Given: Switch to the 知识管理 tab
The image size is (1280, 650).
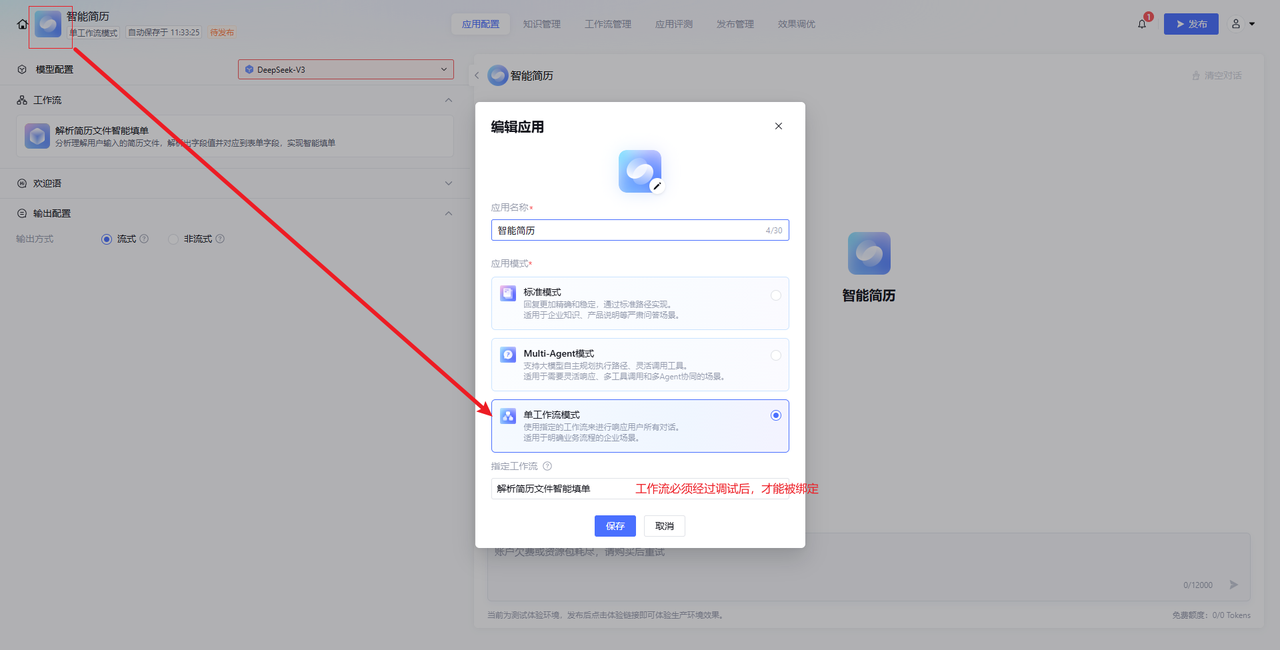Looking at the screenshot, I should (x=541, y=24).
